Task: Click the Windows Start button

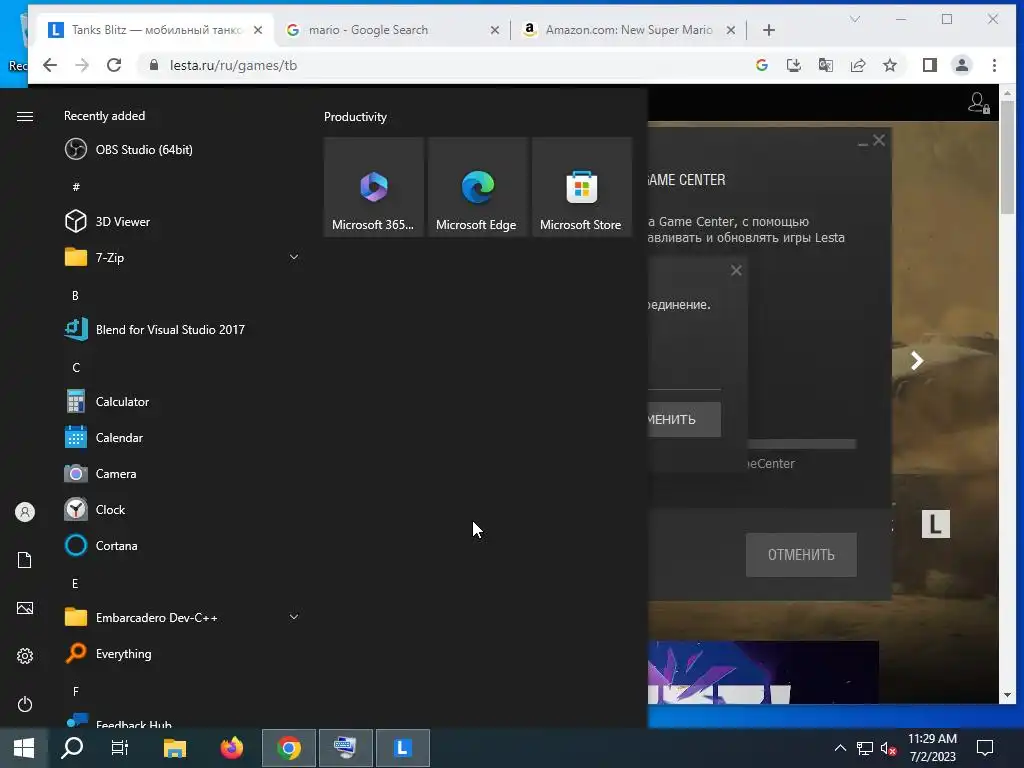Action: [x=24, y=748]
